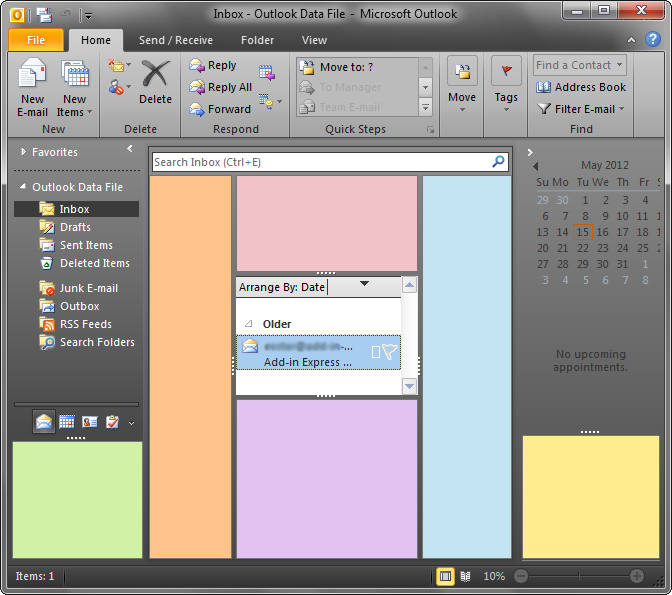Image resolution: width=672 pixels, height=595 pixels.
Task: Click the zoom in plus button
Action: (x=637, y=576)
